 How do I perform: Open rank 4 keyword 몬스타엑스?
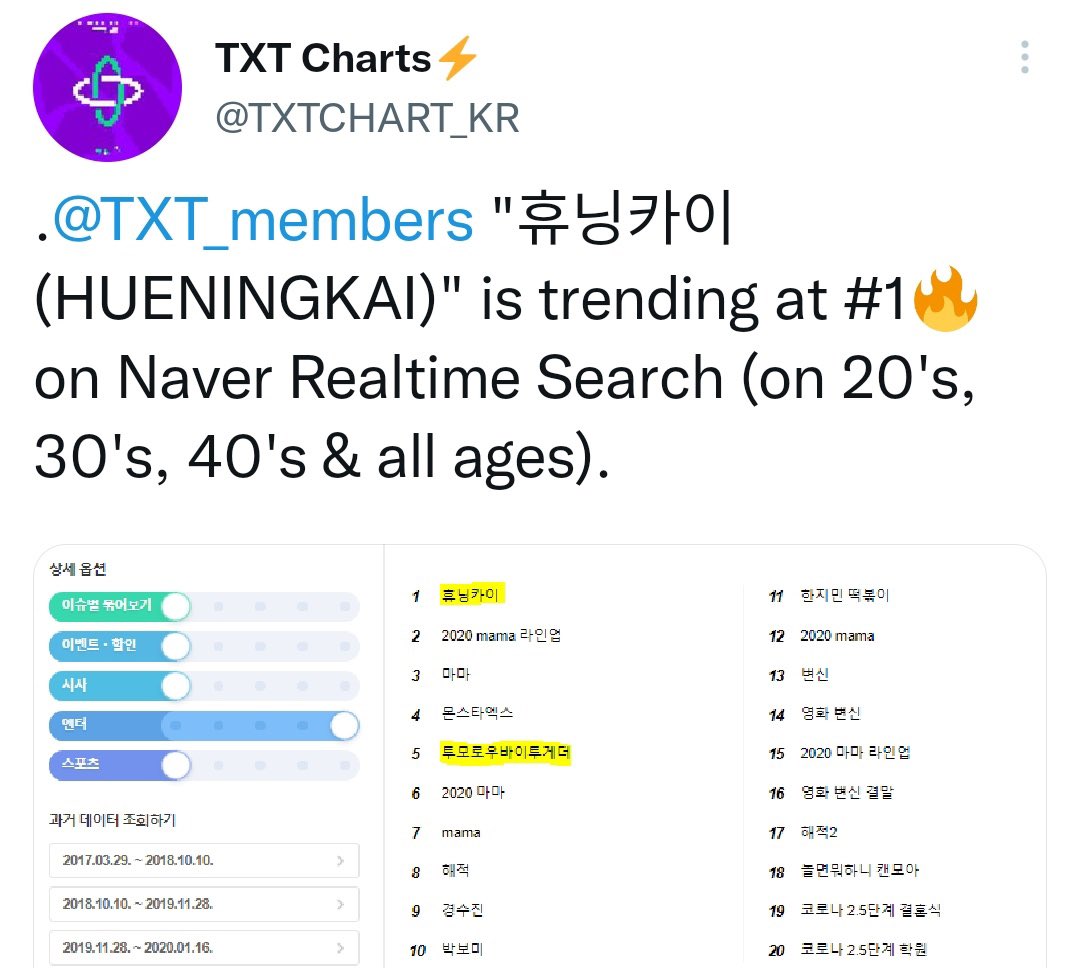477,713
